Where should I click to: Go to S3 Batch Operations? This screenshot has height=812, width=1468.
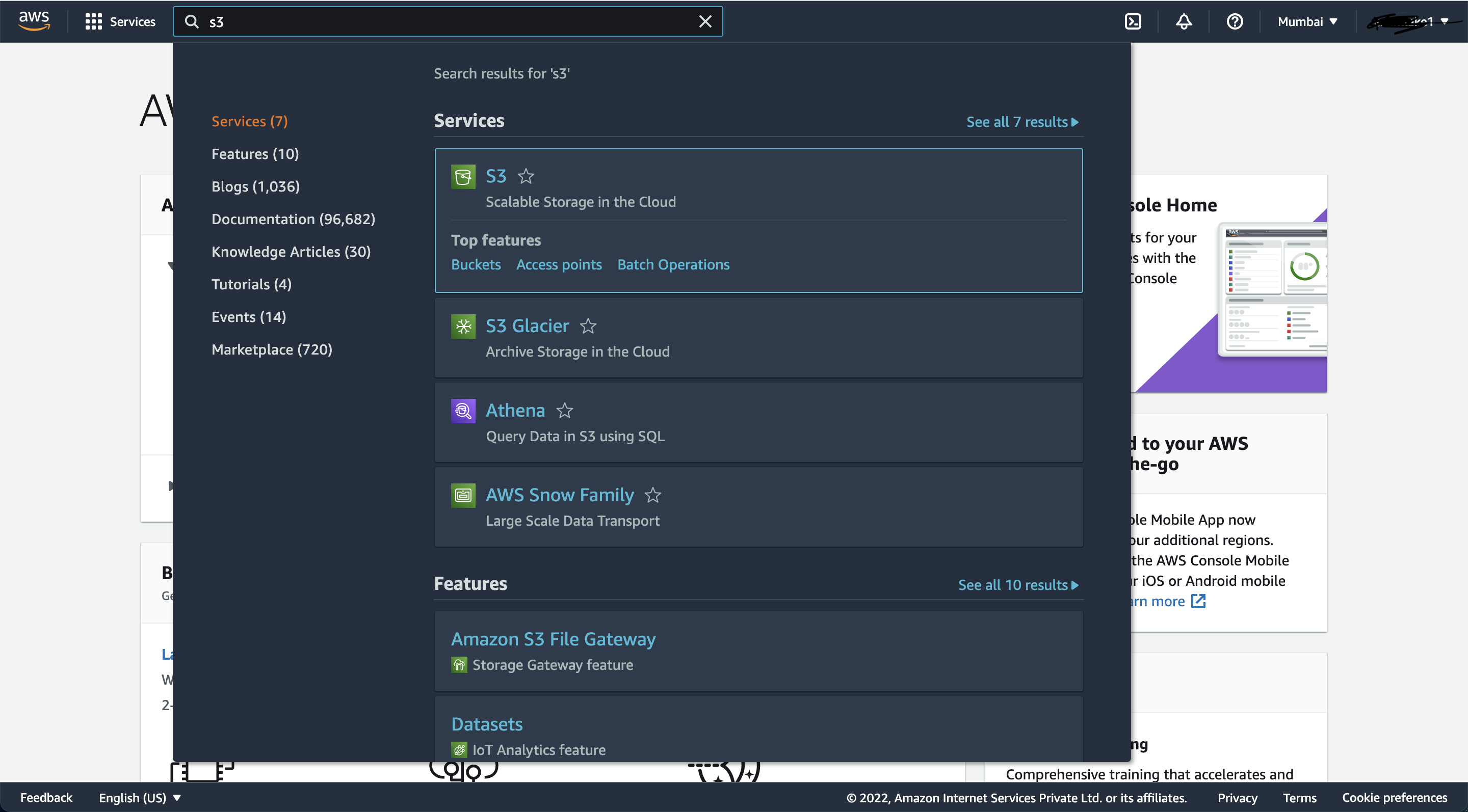[673, 265]
